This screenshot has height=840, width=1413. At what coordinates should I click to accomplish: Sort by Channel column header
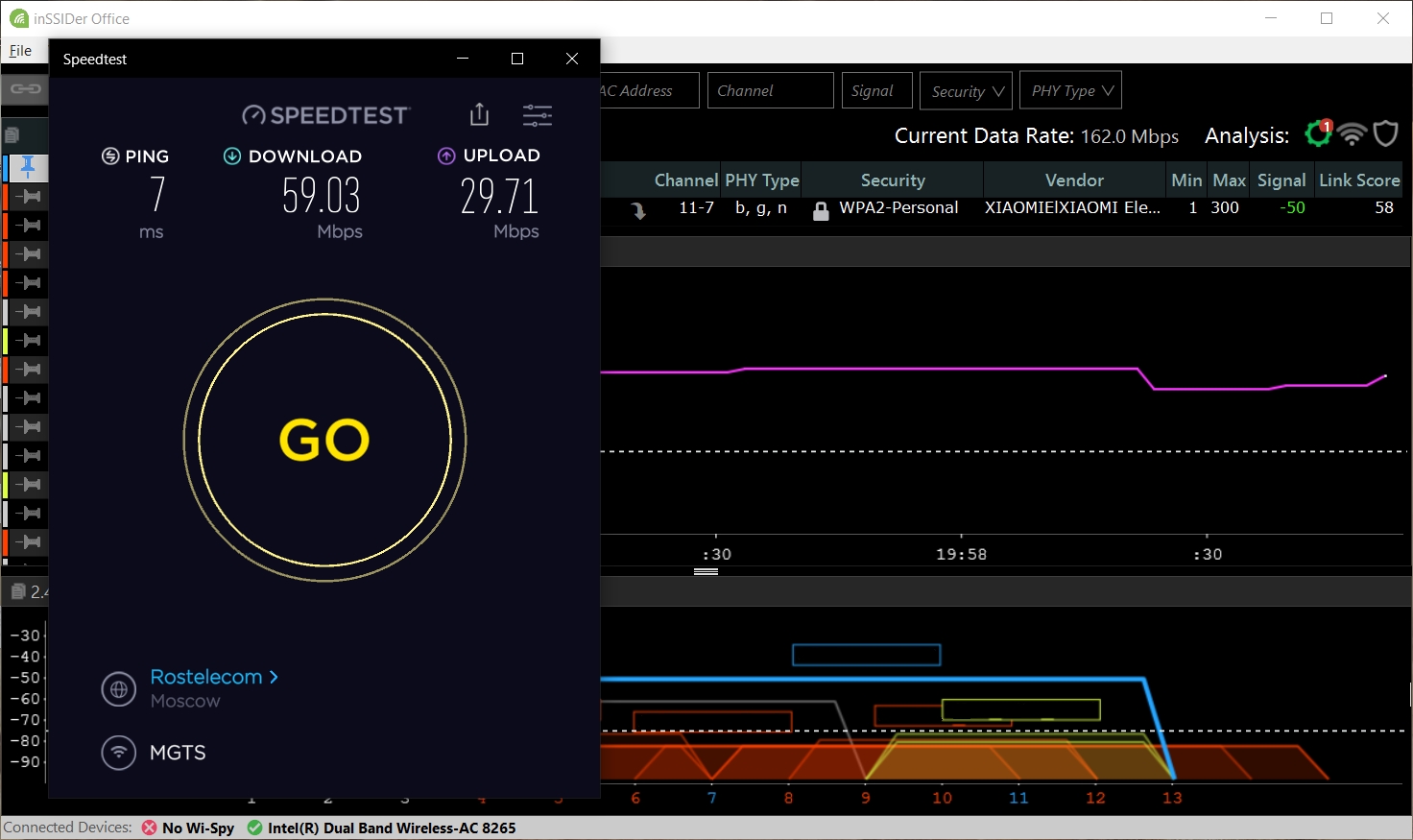[685, 180]
